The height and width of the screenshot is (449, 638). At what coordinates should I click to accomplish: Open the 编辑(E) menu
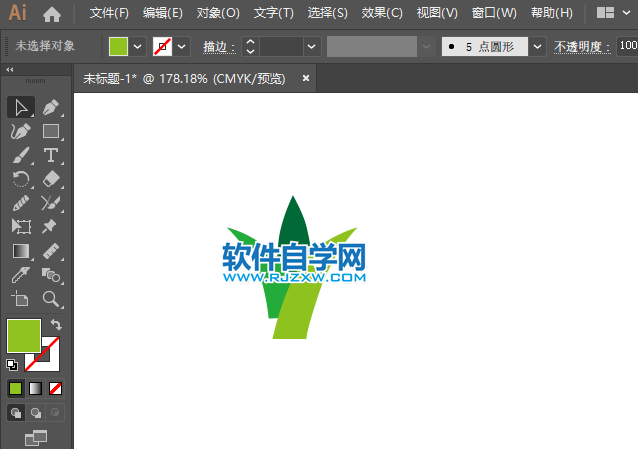tap(163, 13)
